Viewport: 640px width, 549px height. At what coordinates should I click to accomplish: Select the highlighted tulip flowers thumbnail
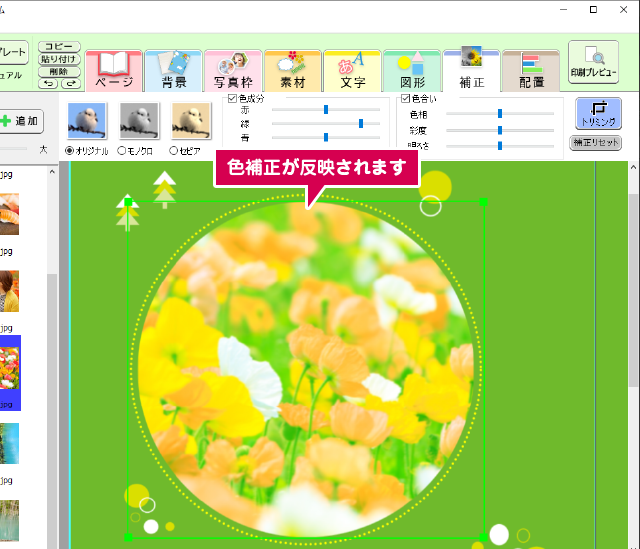tap(9, 368)
